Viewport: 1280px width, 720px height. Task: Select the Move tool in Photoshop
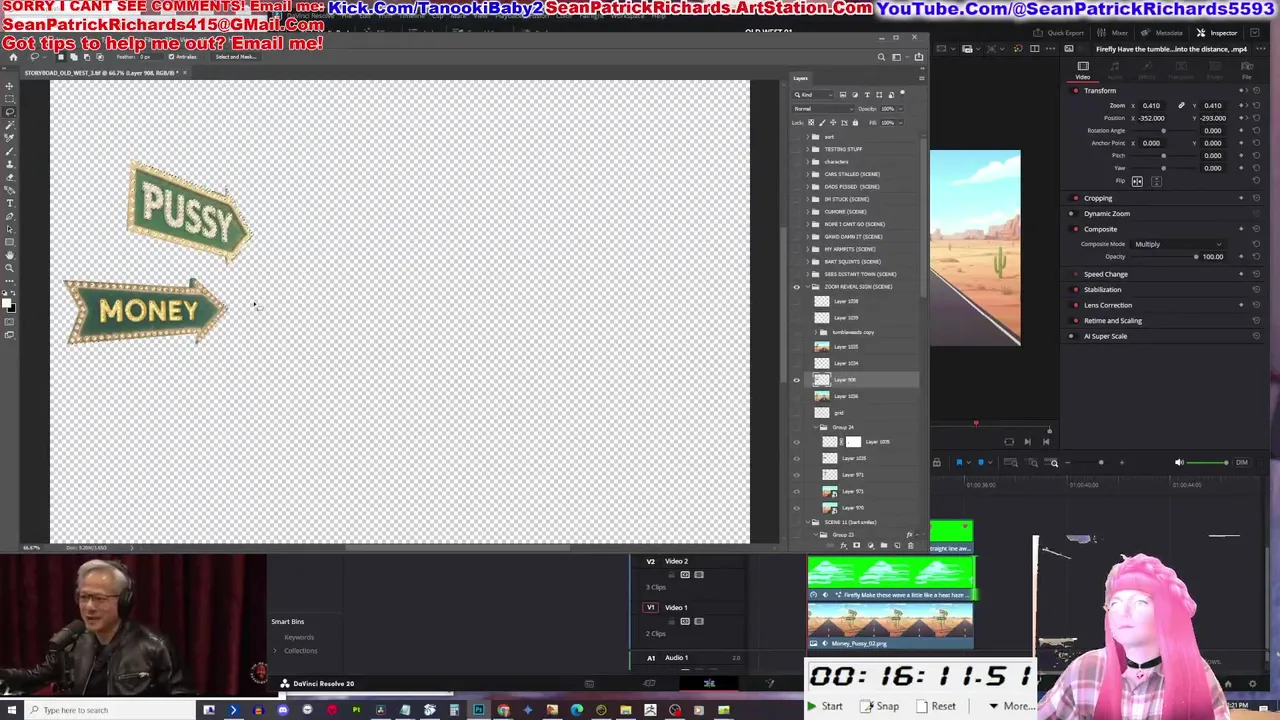tap(9, 87)
